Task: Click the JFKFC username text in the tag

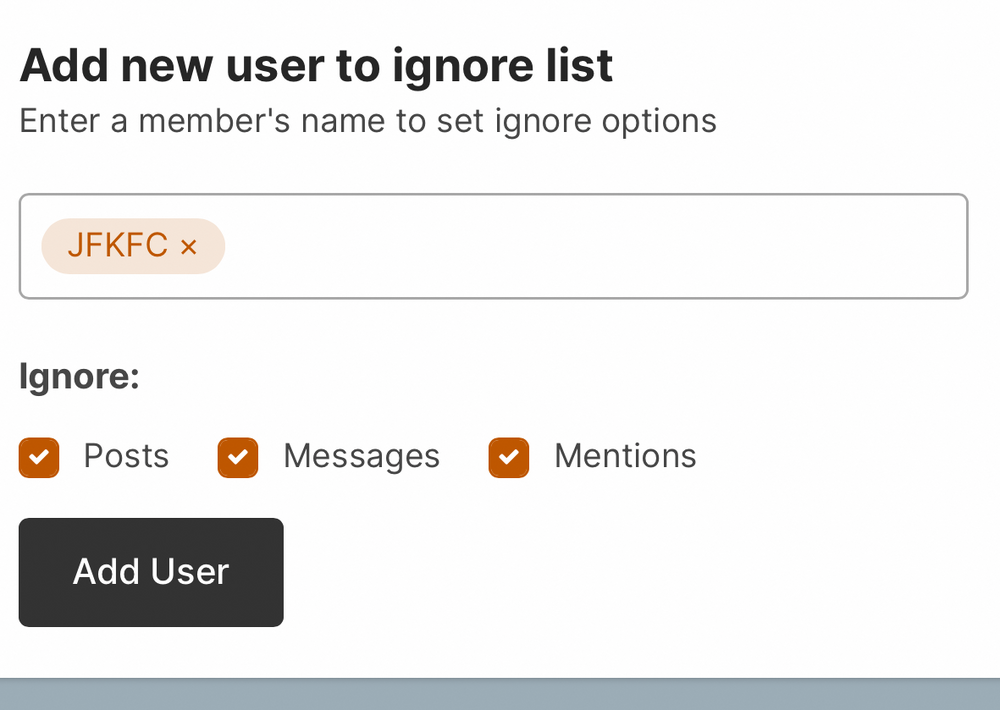Action: [117, 246]
